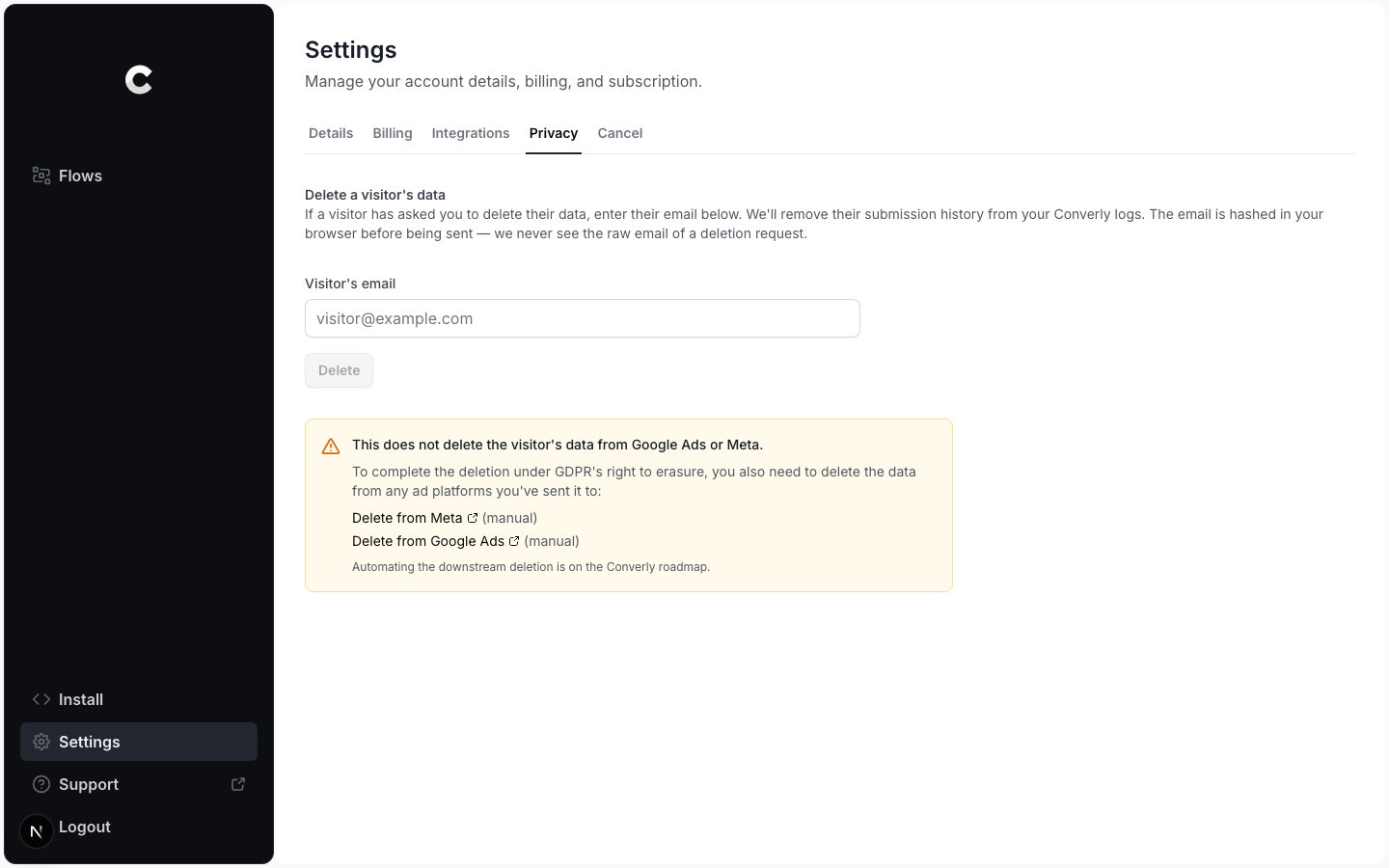1389x868 pixels.
Task: Switch to the Details tab
Action: click(331, 133)
